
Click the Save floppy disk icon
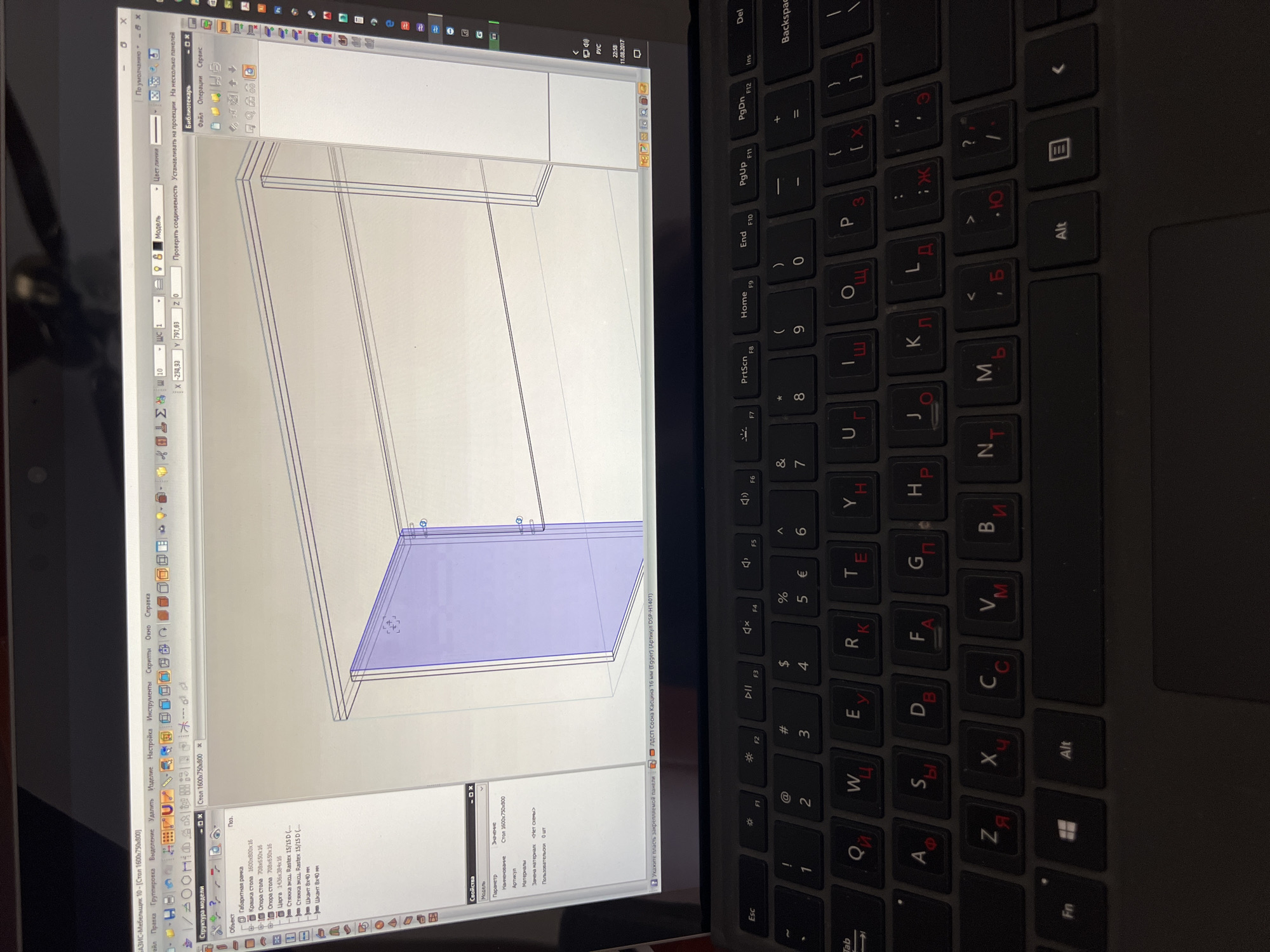pyautogui.click(x=170, y=914)
